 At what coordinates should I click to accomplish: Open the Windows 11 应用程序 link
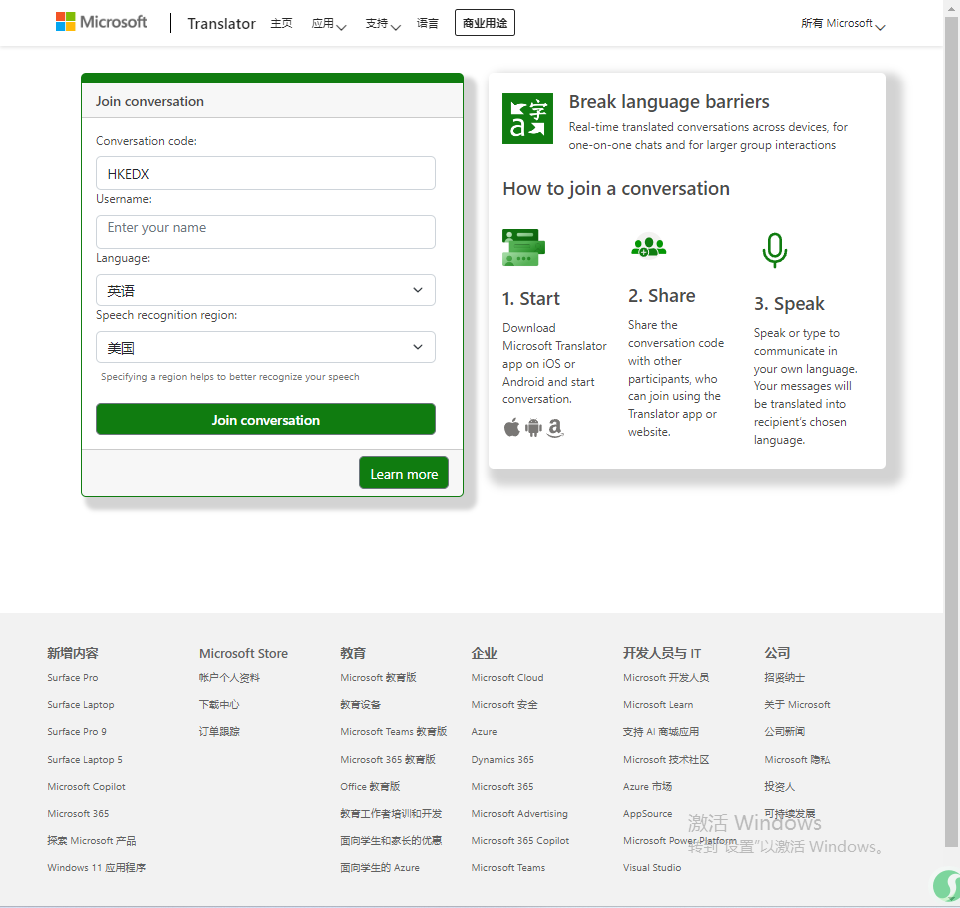[97, 867]
